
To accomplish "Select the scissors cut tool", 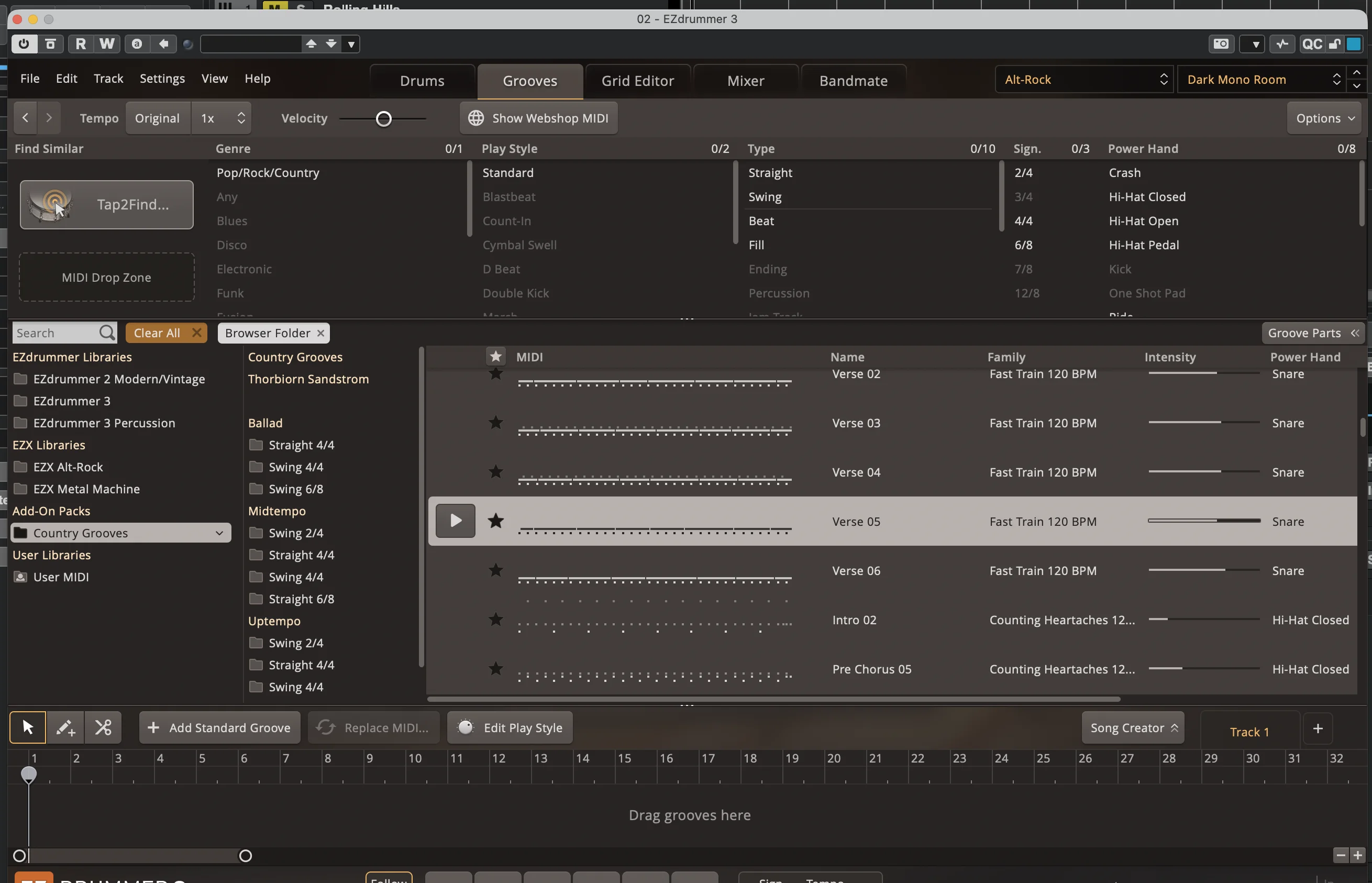I will (103, 727).
